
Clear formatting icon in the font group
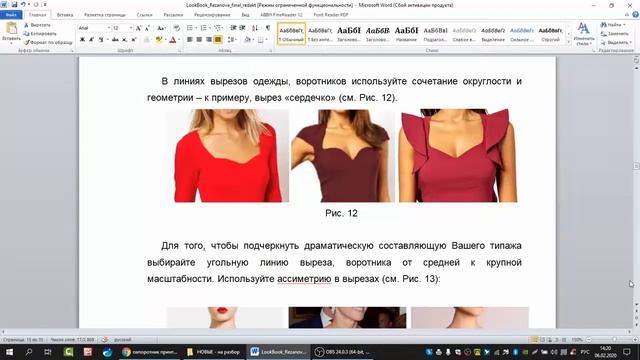176,28
